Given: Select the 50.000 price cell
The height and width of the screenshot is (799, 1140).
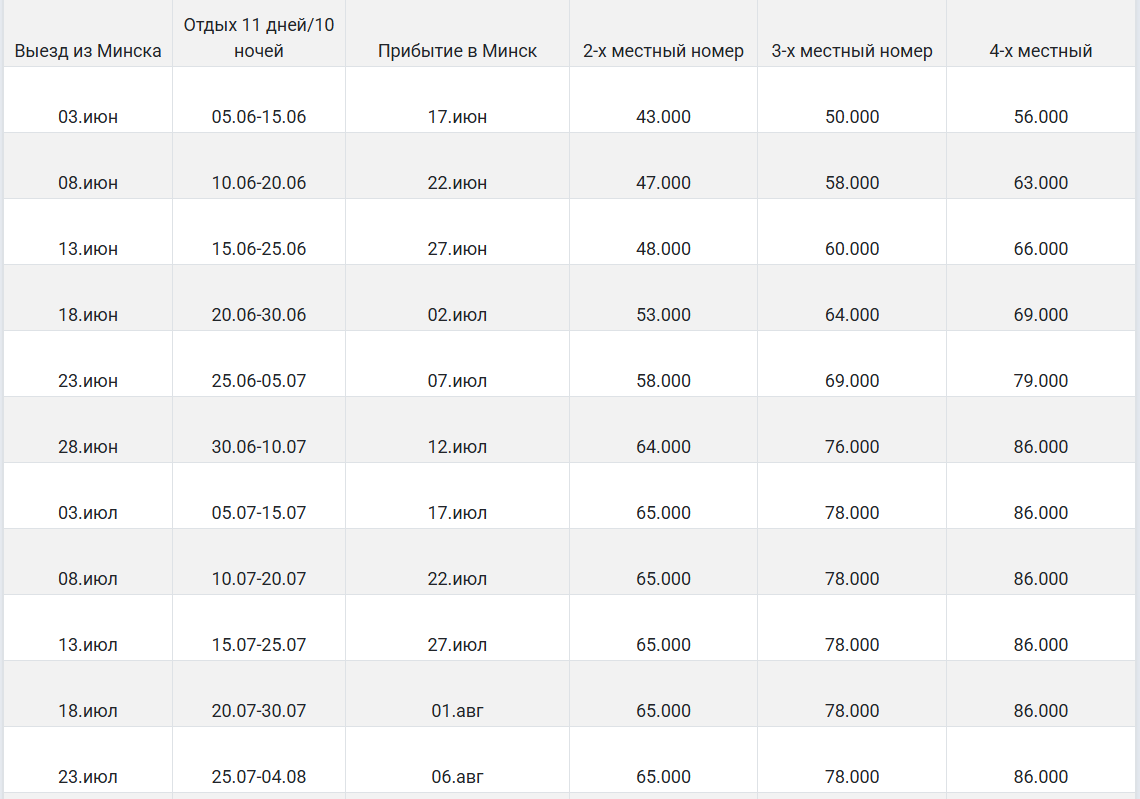Looking at the screenshot, I should [851, 117].
